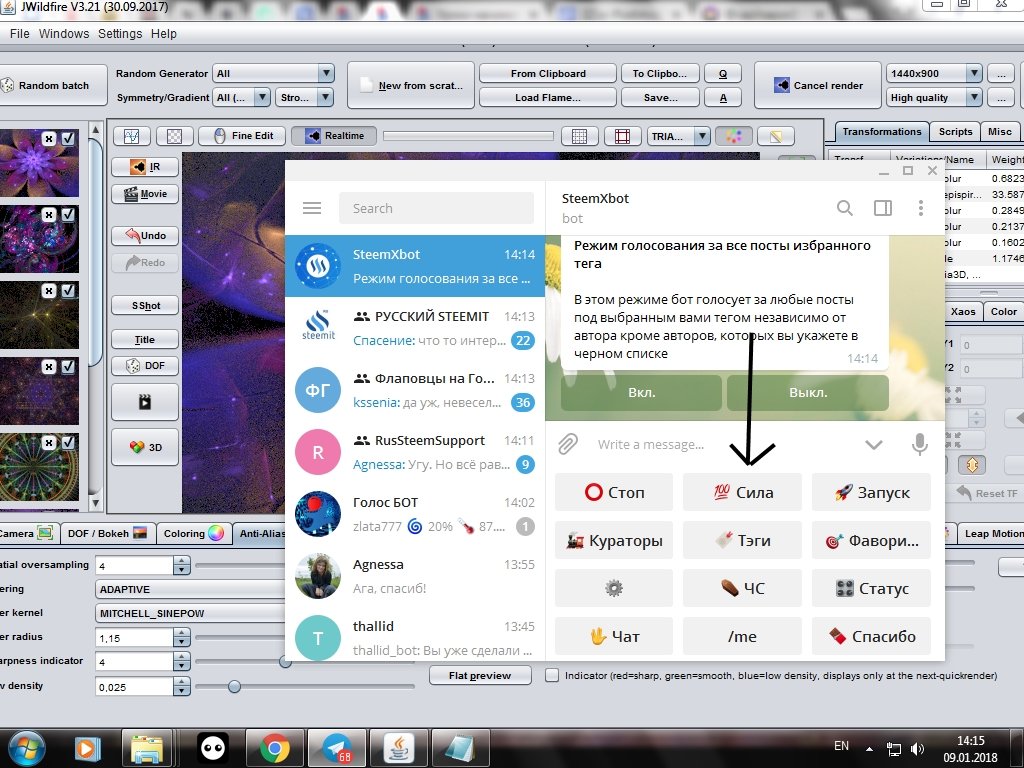Switch to the Coloring tab

point(193,533)
